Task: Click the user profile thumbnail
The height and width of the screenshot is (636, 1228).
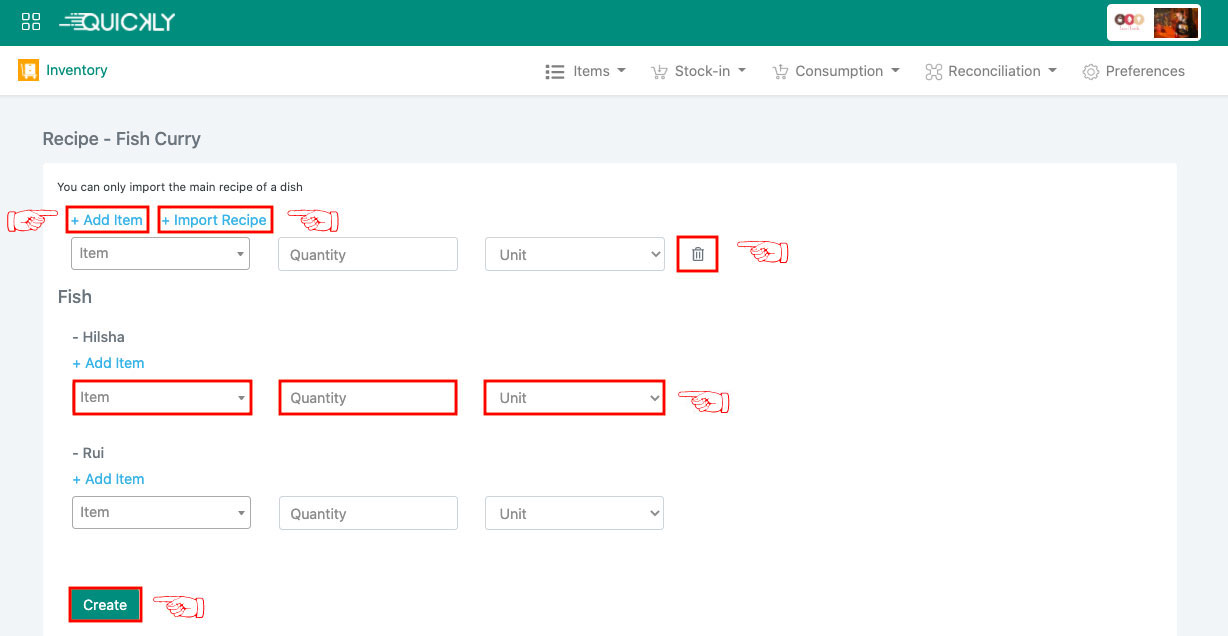Action: [x=1175, y=23]
